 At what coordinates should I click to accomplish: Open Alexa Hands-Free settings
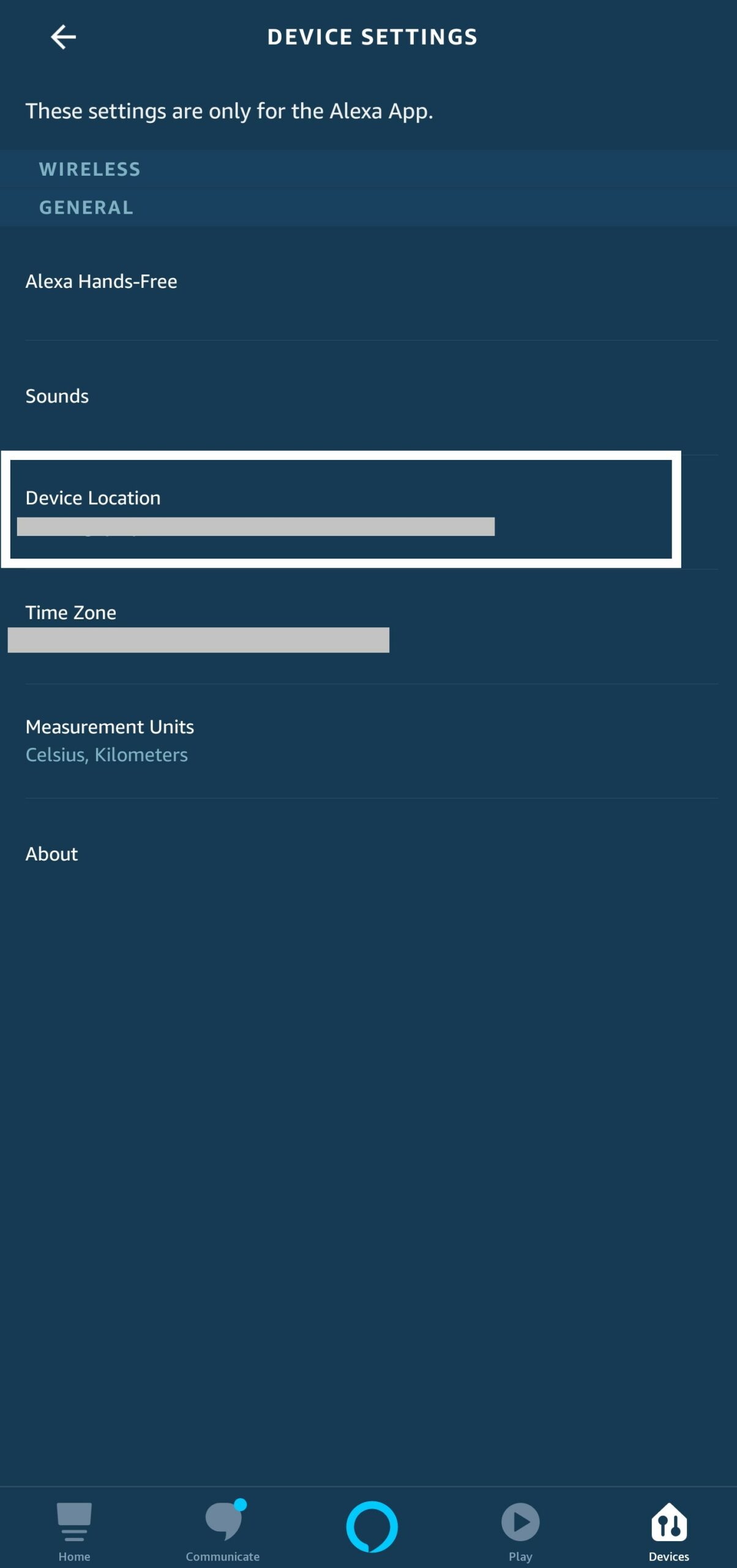click(x=101, y=281)
